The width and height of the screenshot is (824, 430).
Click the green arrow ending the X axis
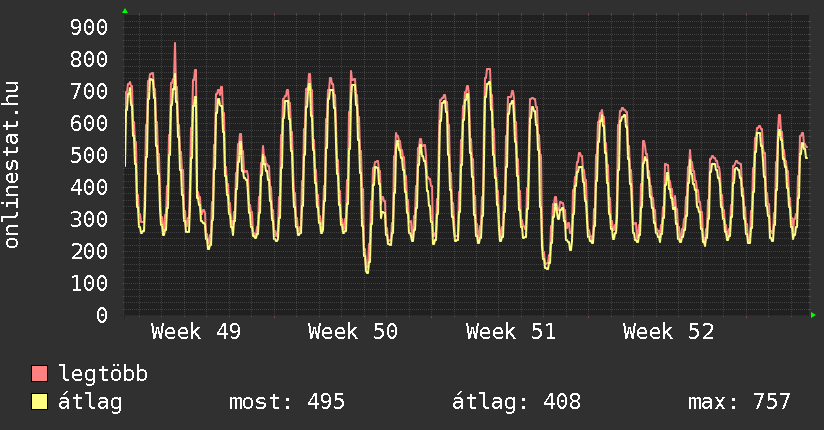814,315
